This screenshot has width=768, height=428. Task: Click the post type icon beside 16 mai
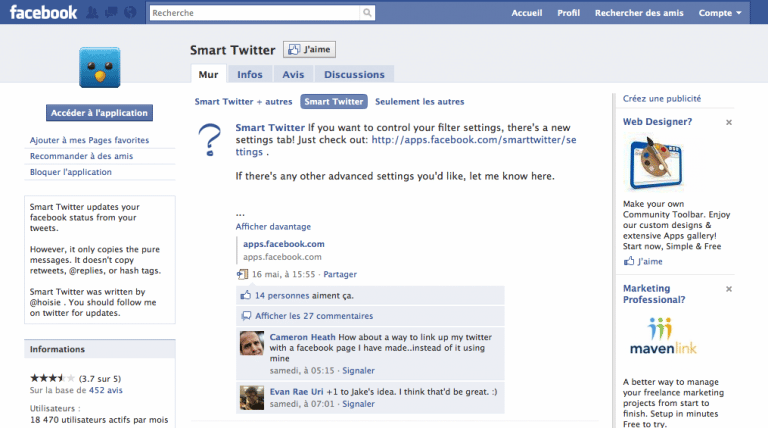(242, 274)
